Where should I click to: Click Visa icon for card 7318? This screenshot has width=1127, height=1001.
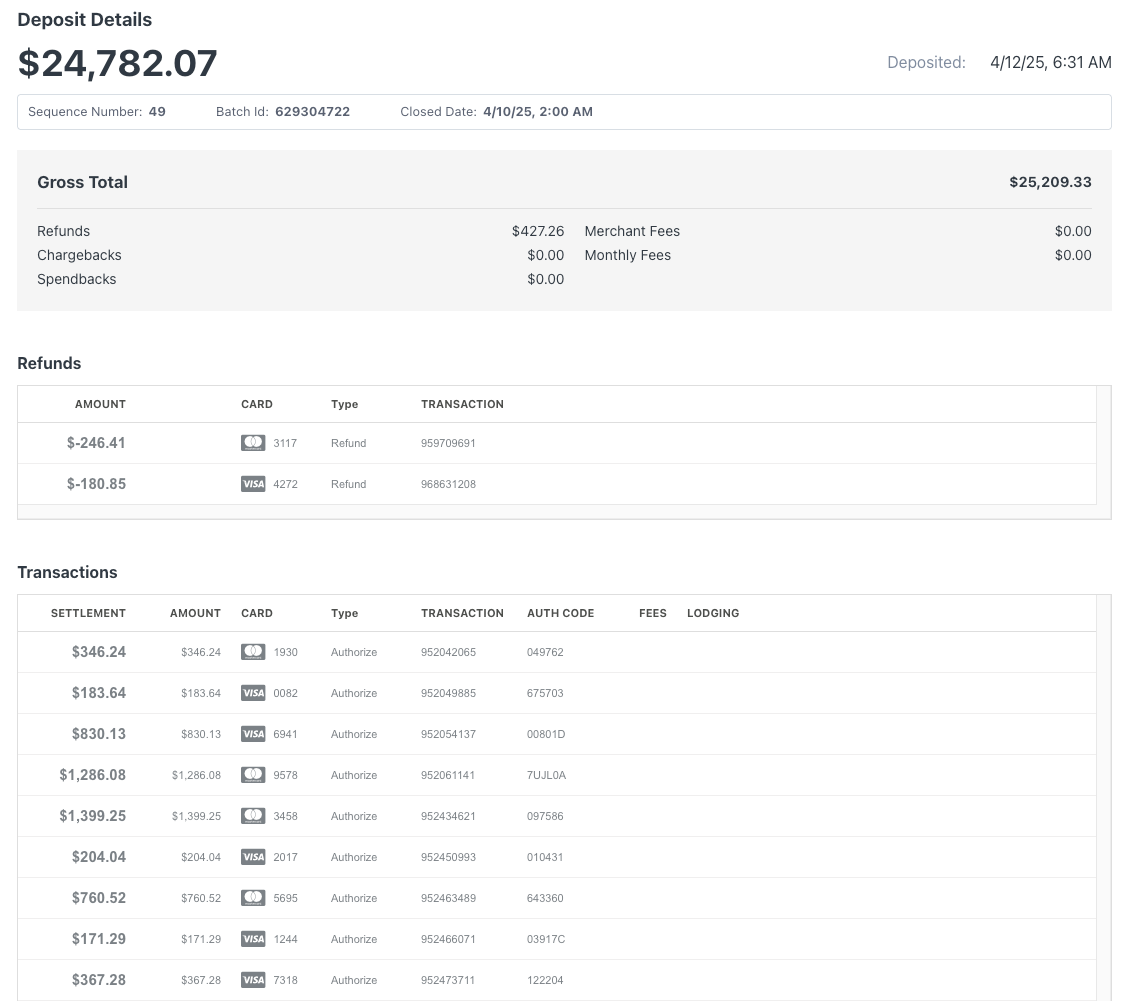253,979
